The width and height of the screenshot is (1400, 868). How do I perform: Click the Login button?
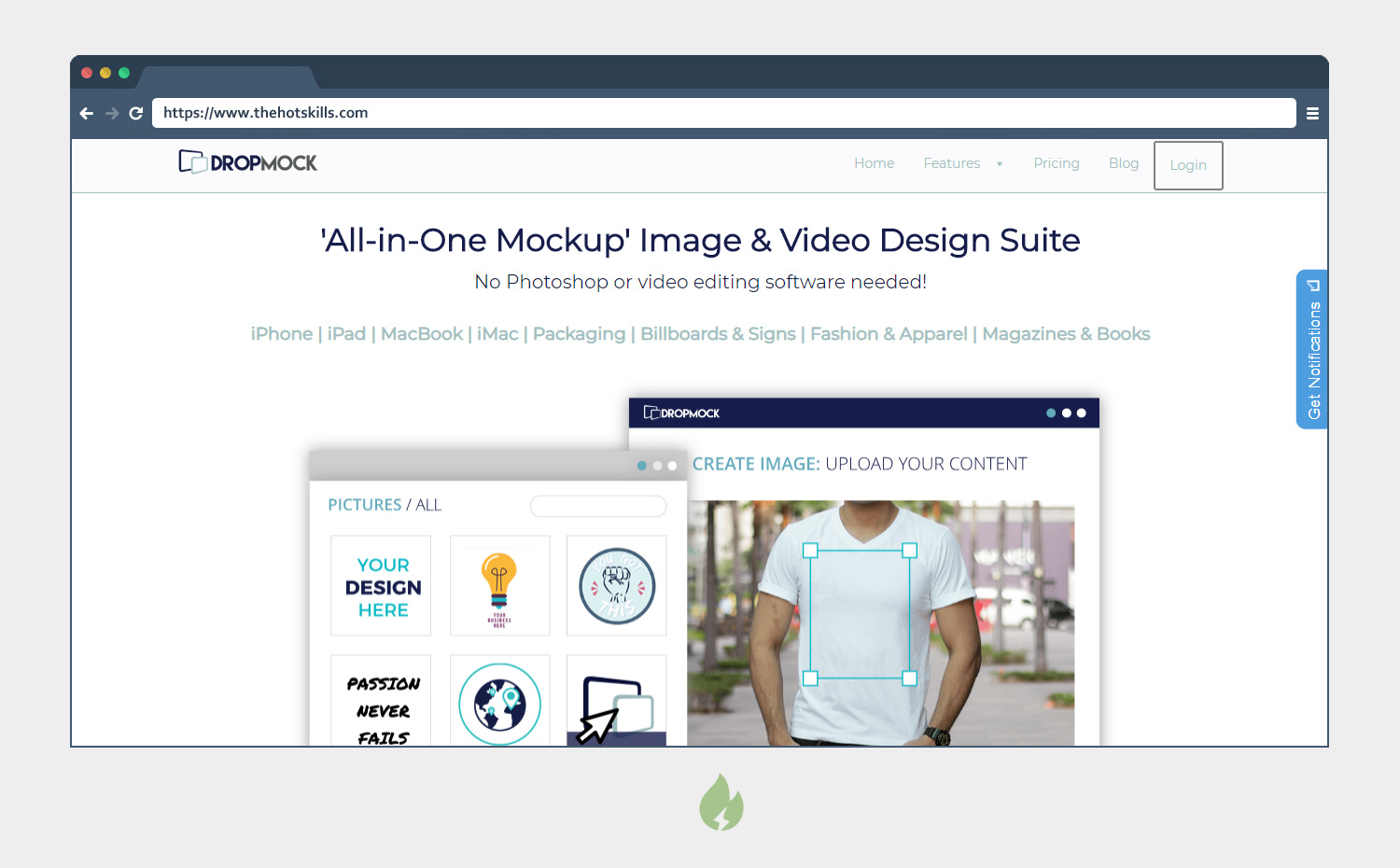click(x=1188, y=165)
